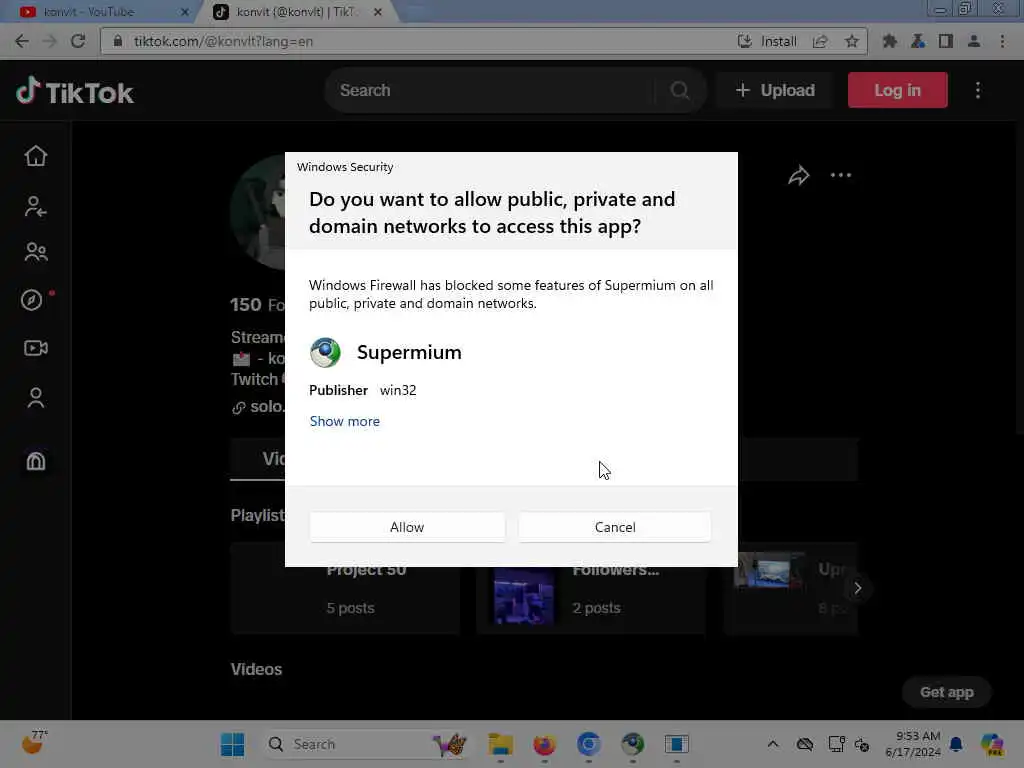
Task: Open weather widget showing 77°
Action: click(x=34, y=743)
